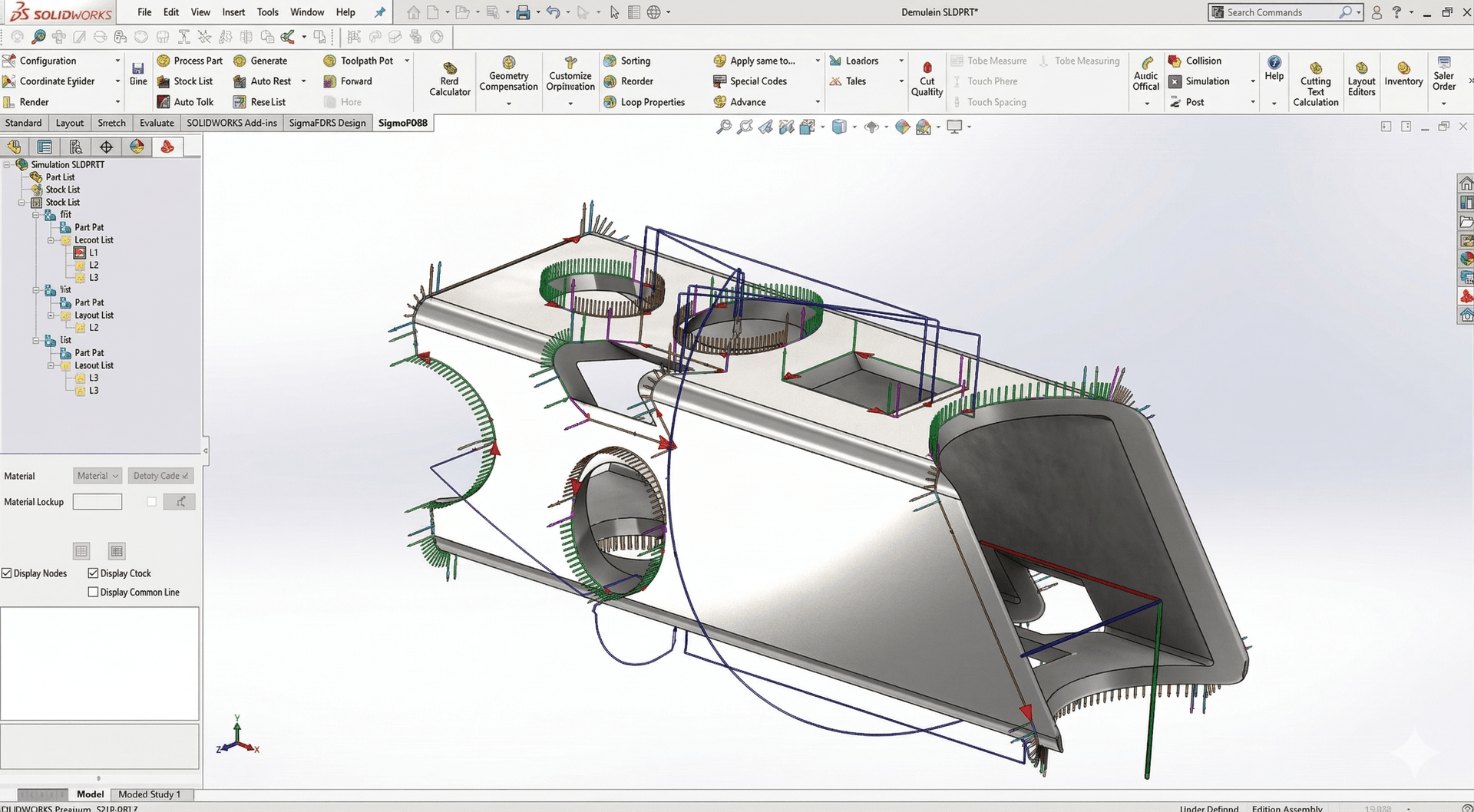Toggle the Display Nodes checkbox

click(7, 573)
